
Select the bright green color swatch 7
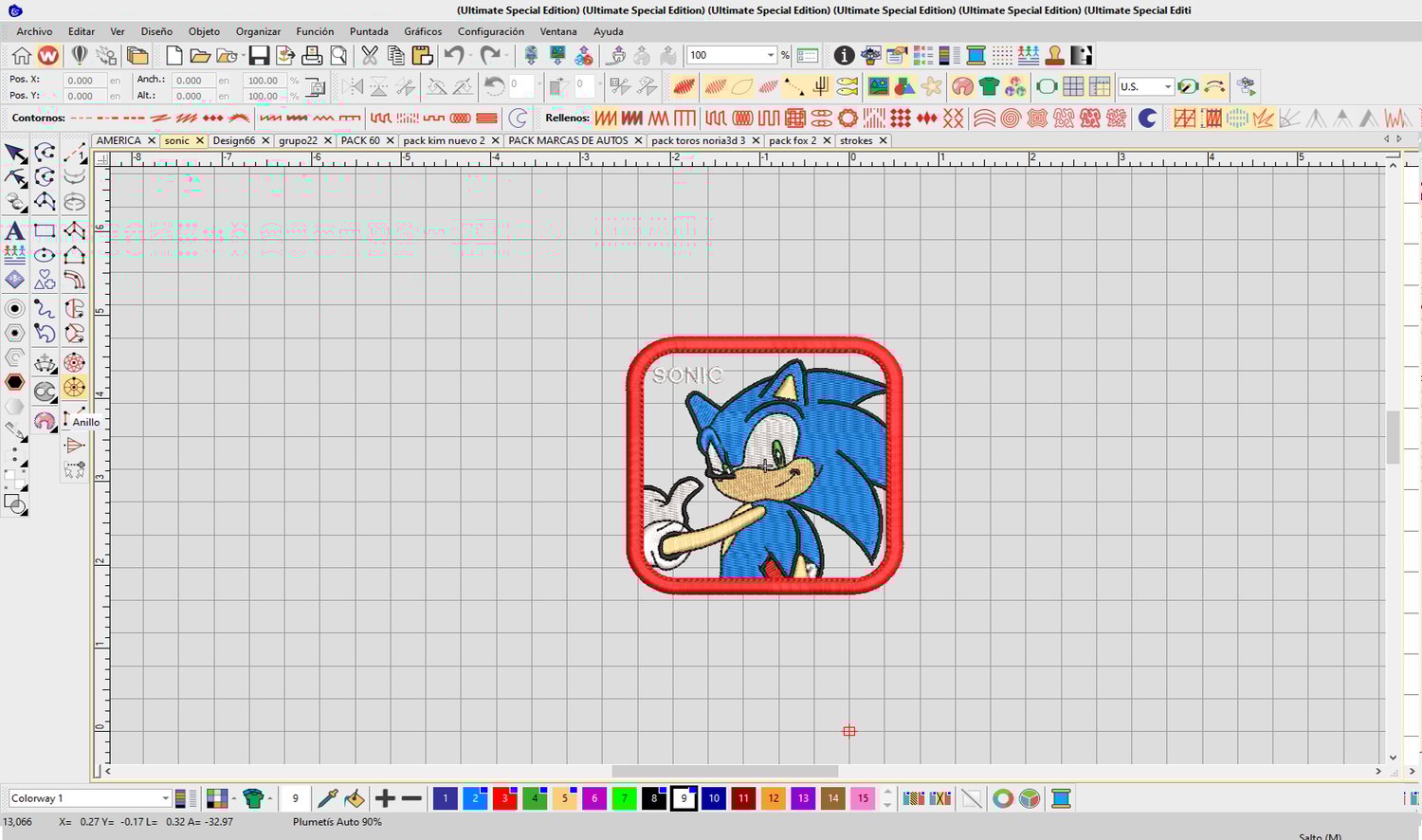pos(624,798)
